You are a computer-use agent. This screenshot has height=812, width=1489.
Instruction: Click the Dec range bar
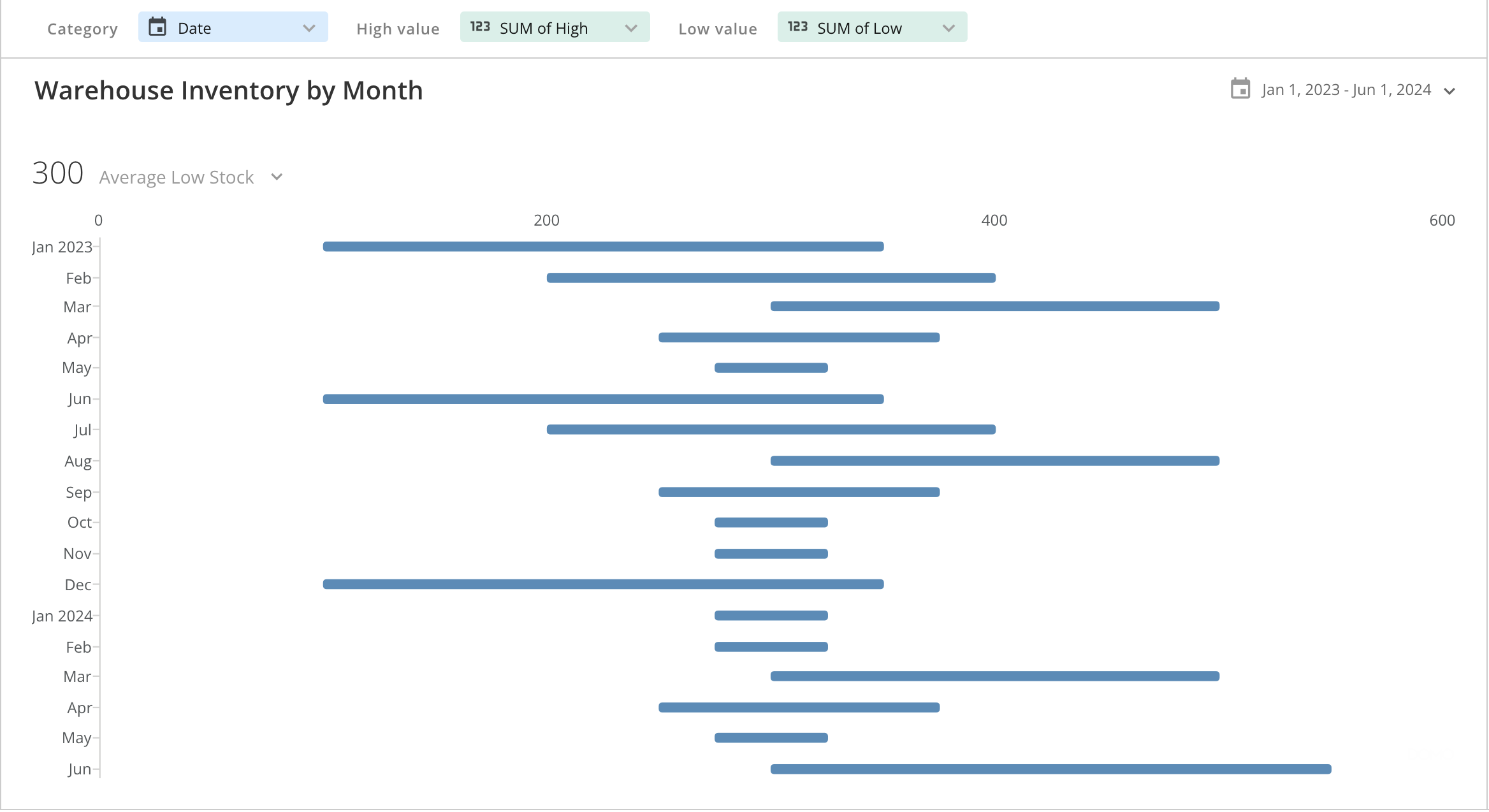(603, 584)
